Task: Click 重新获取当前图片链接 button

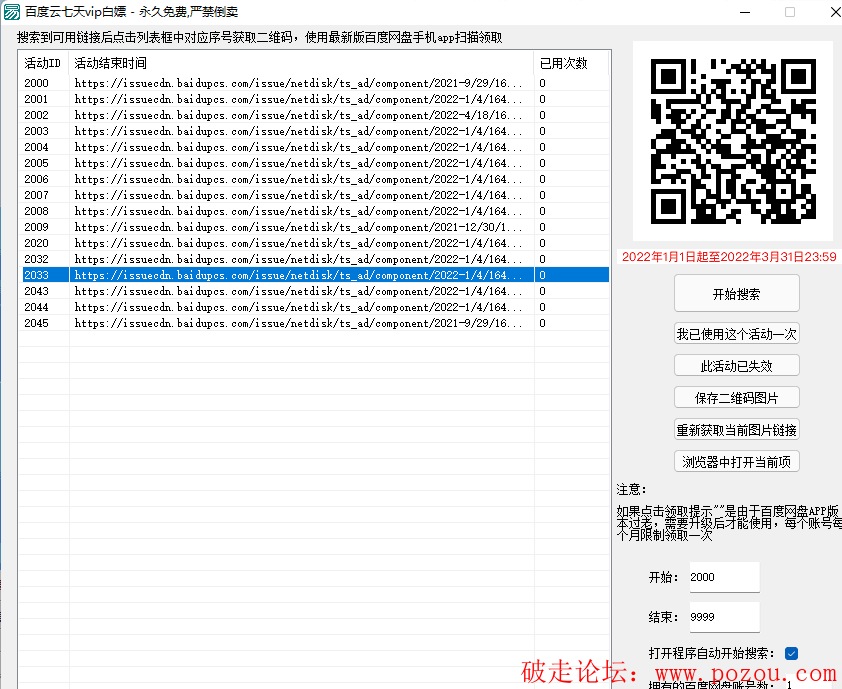Action: click(736, 430)
